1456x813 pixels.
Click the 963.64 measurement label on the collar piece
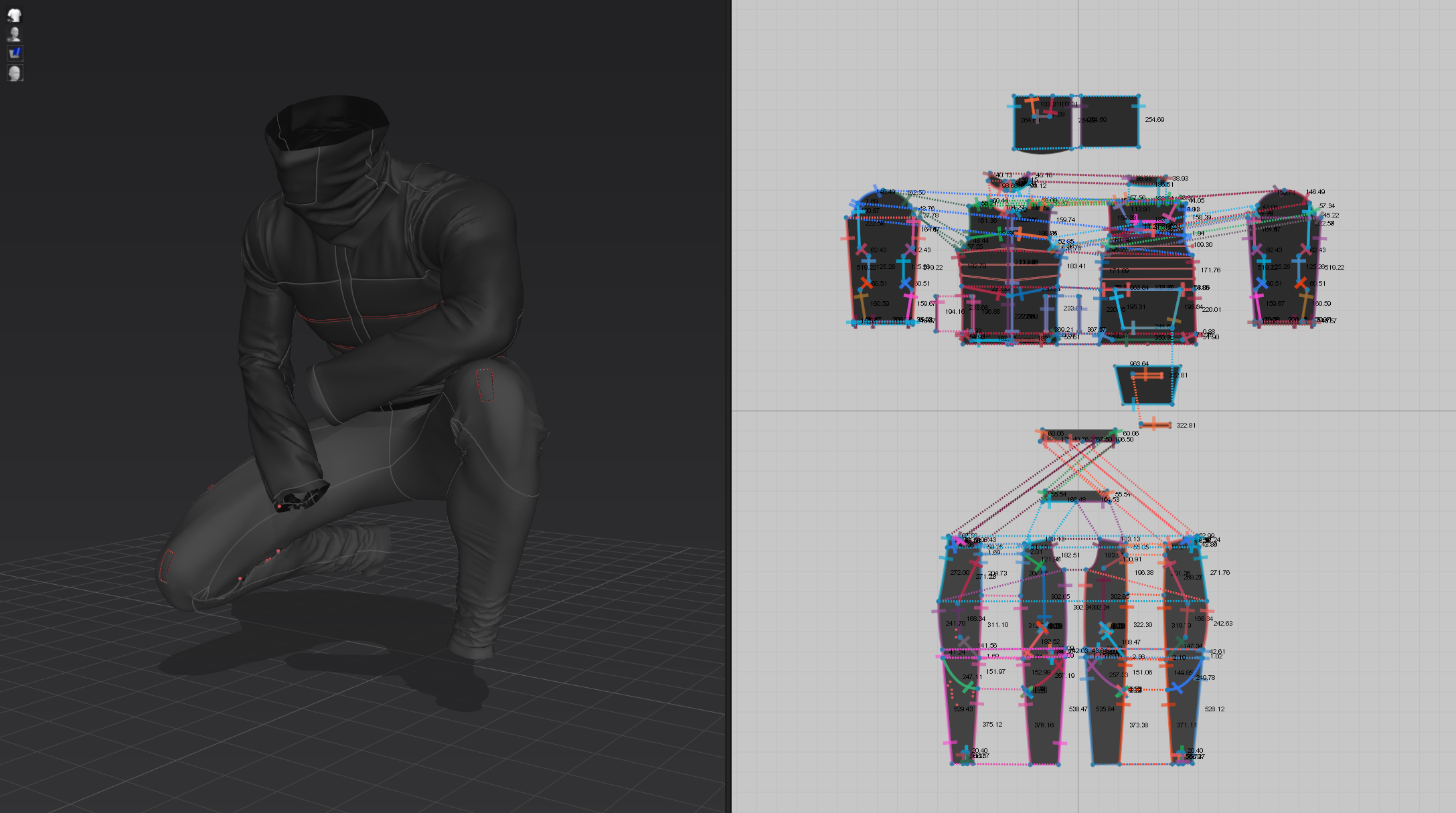(x=1138, y=365)
